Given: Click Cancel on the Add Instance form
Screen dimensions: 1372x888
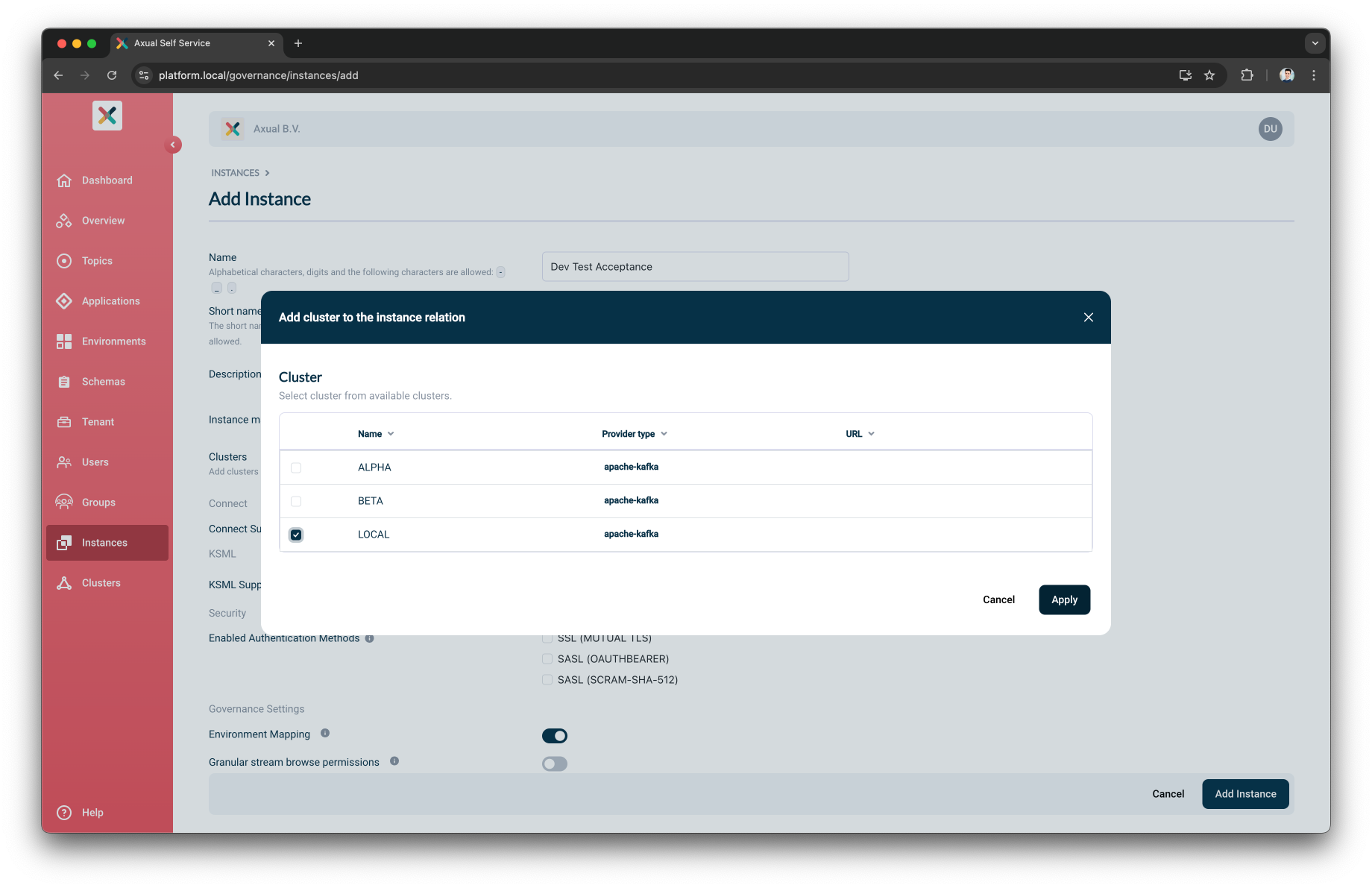Looking at the screenshot, I should (x=1168, y=794).
